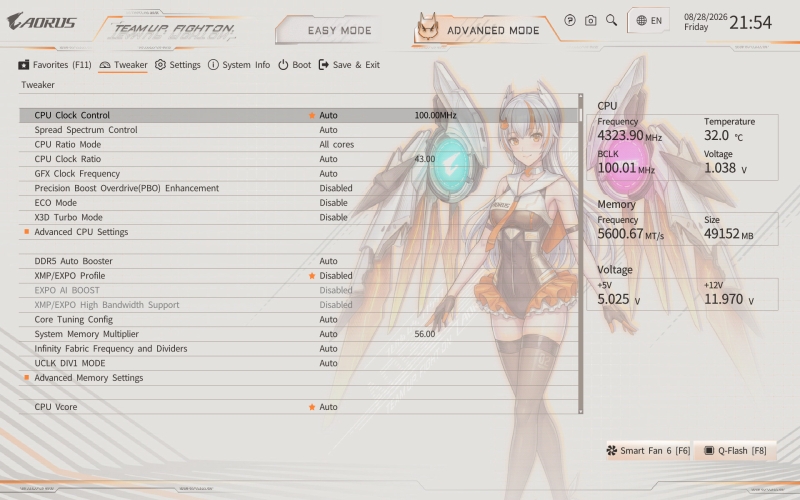Open search with the magnifier icon
The height and width of the screenshot is (500, 800).
pos(611,20)
